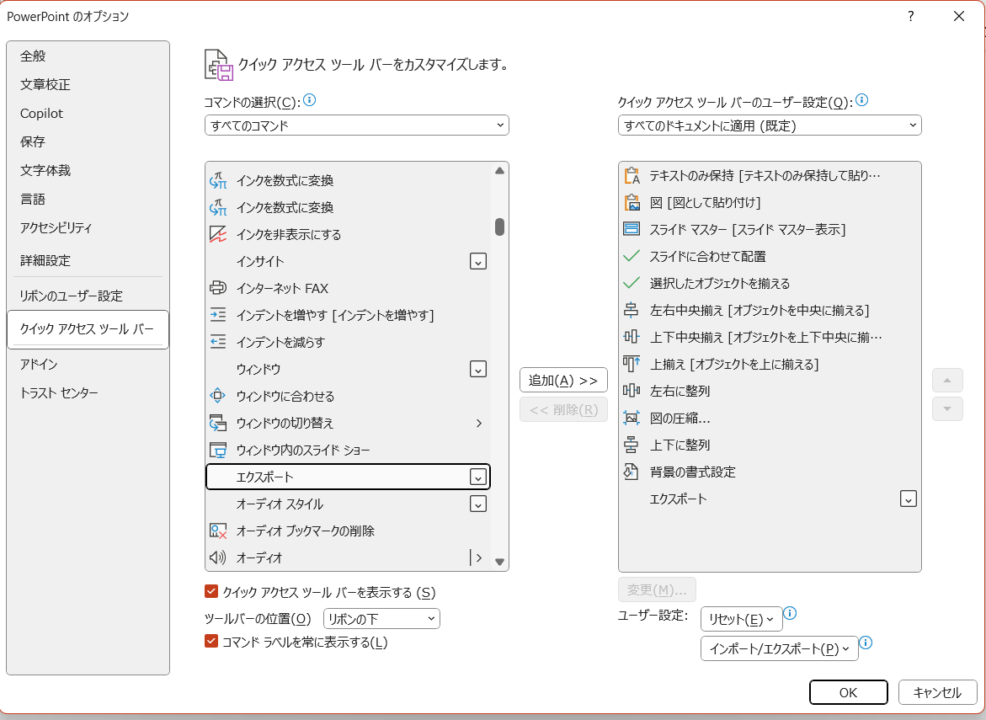Open the リセット dropdown button
The width and height of the screenshot is (986, 720).
(741, 619)
